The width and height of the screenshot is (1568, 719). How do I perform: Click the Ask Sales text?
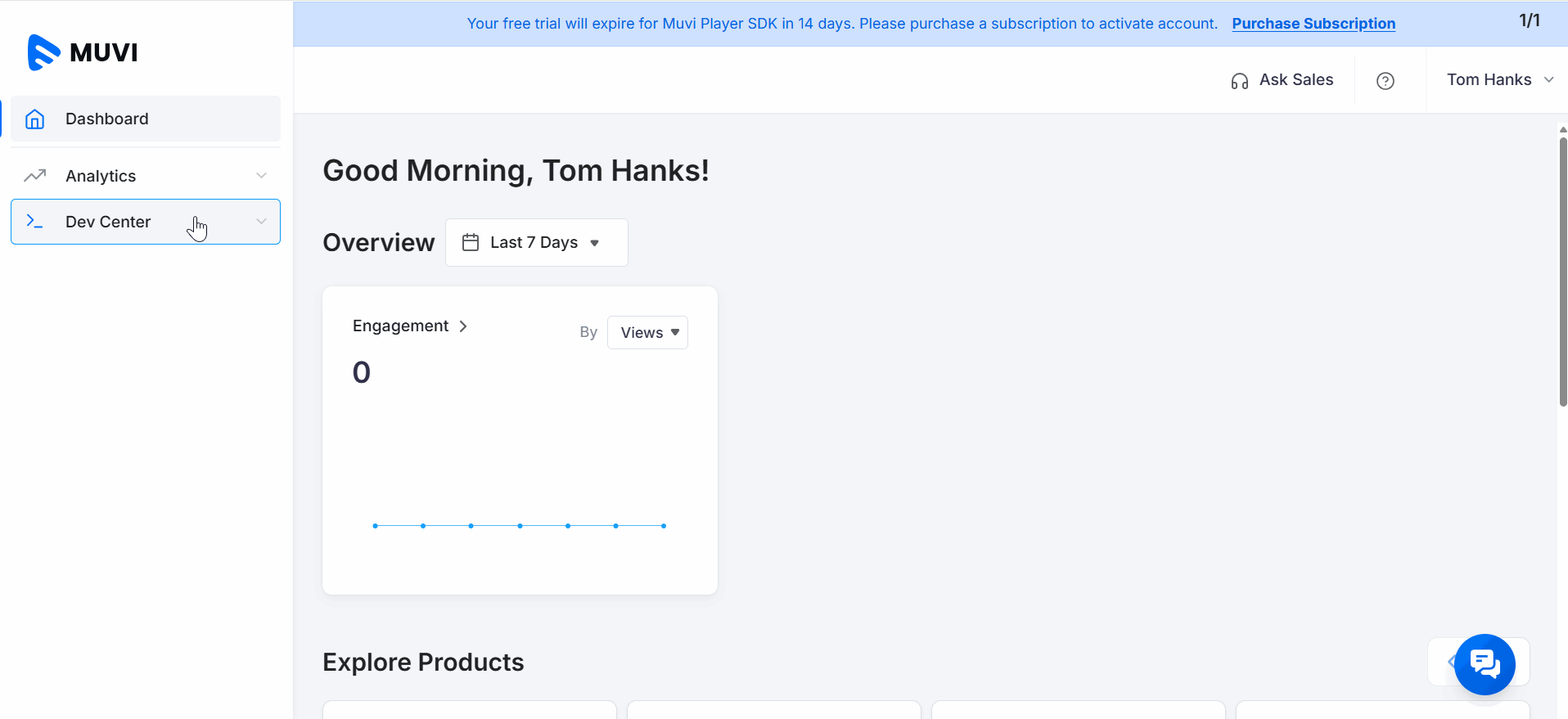(x=1295, y=80)
